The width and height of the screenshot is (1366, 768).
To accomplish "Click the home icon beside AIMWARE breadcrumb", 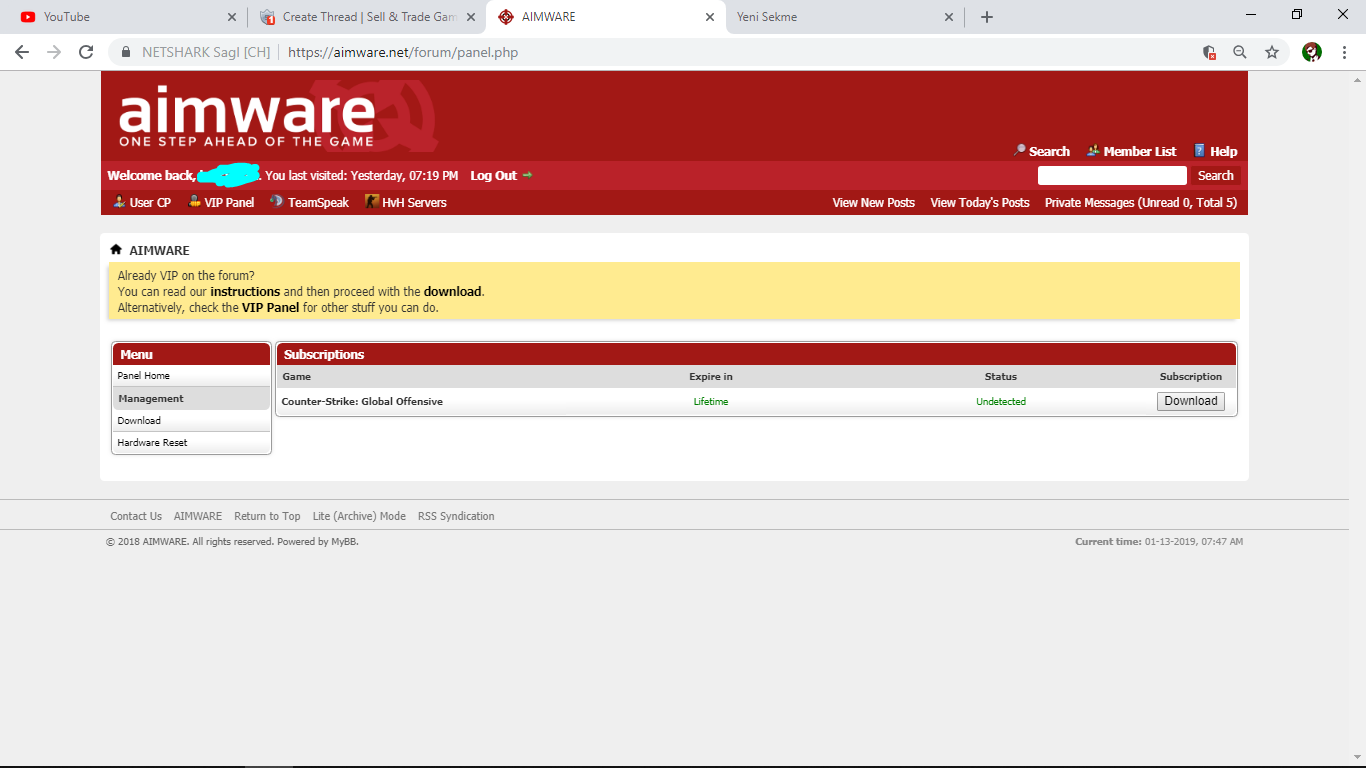I will pos(116,249).
